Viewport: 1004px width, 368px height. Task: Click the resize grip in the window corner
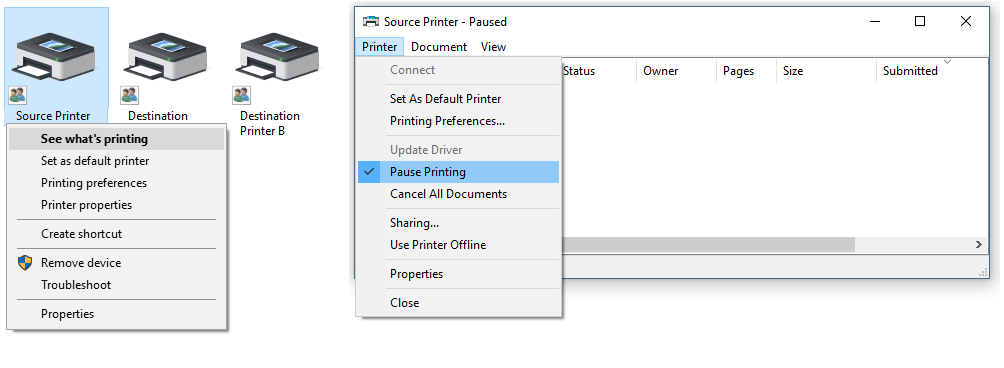pyautogui.click(x=984, y=273)
